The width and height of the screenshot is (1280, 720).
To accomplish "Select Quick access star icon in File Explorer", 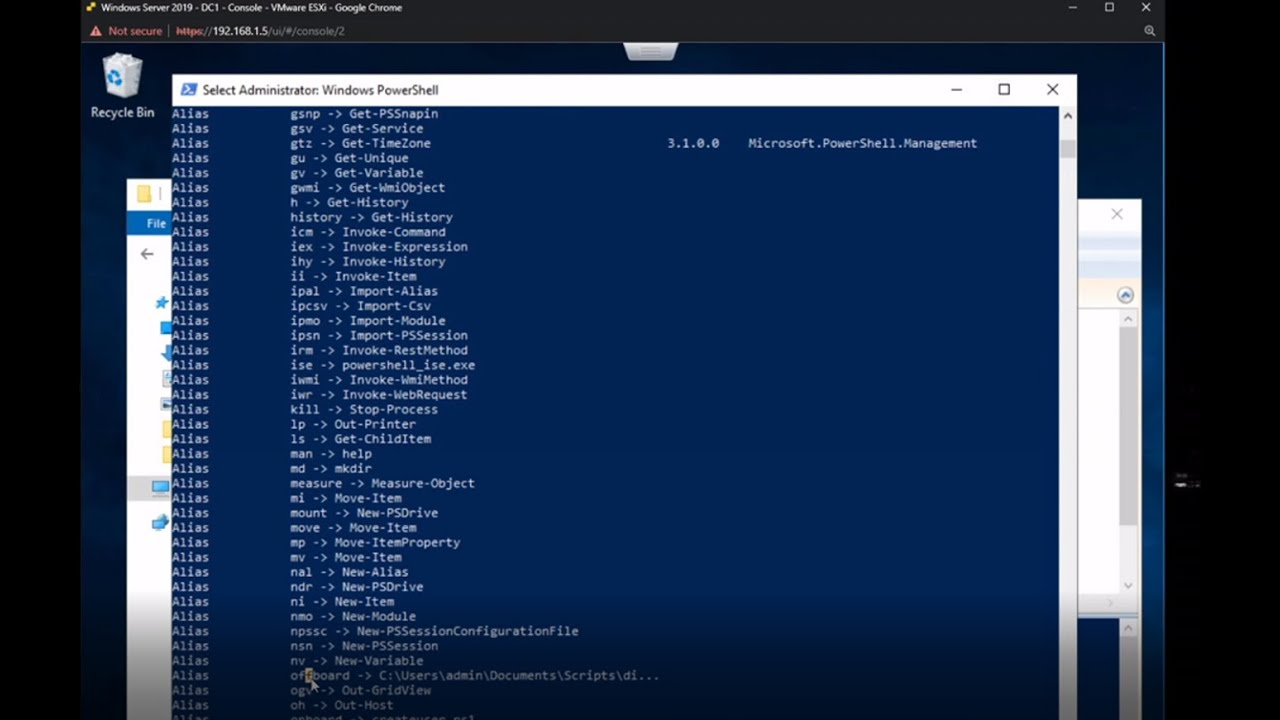I will (x=161, y=303).
